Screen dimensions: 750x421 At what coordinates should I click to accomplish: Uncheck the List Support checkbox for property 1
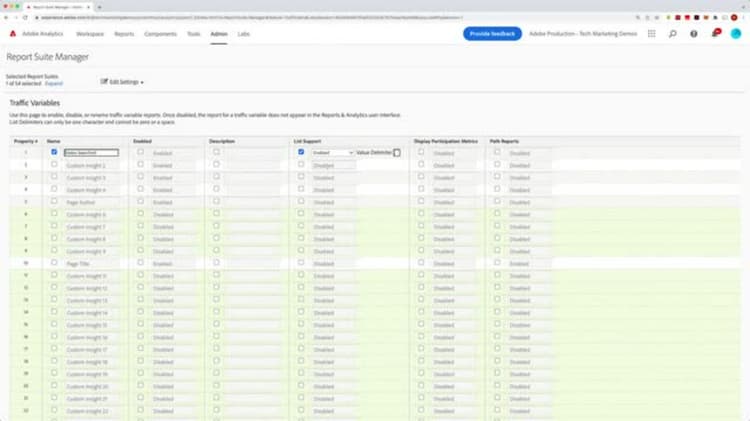tap(301, 152)
